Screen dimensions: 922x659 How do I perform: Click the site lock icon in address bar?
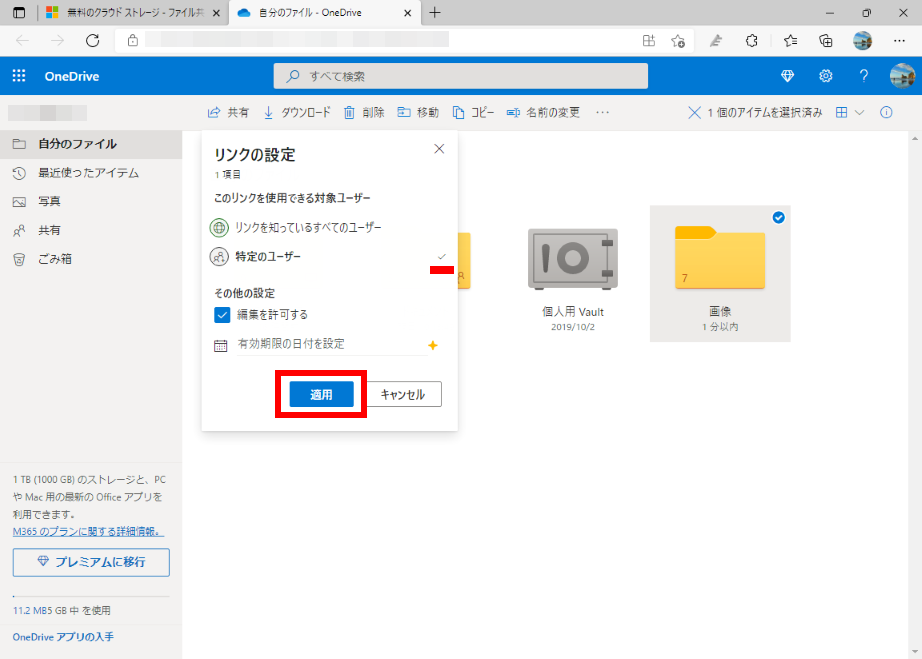tap(133, 41)
